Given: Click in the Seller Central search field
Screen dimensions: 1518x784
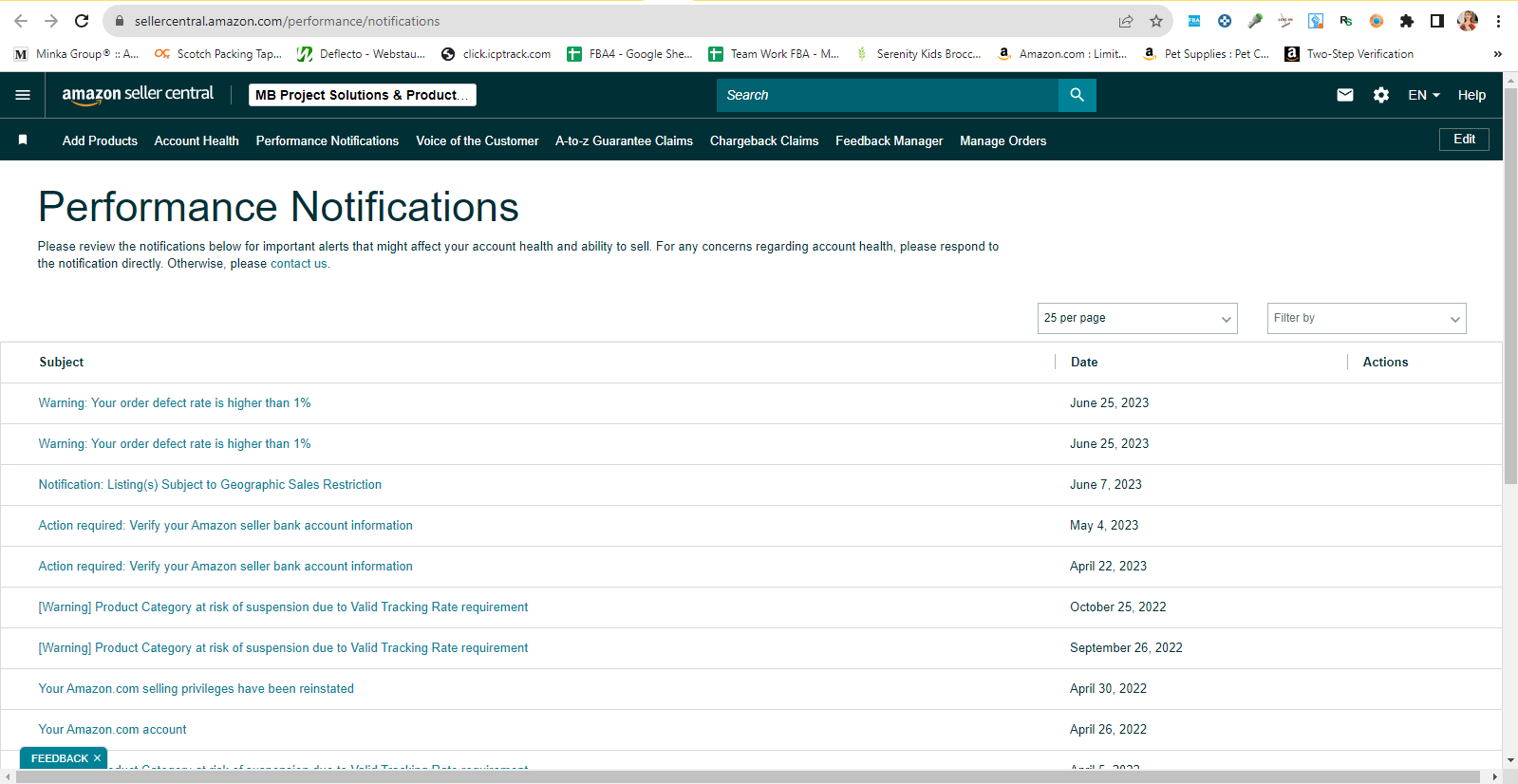Looking at the screenshot, I should coord(888,95).
